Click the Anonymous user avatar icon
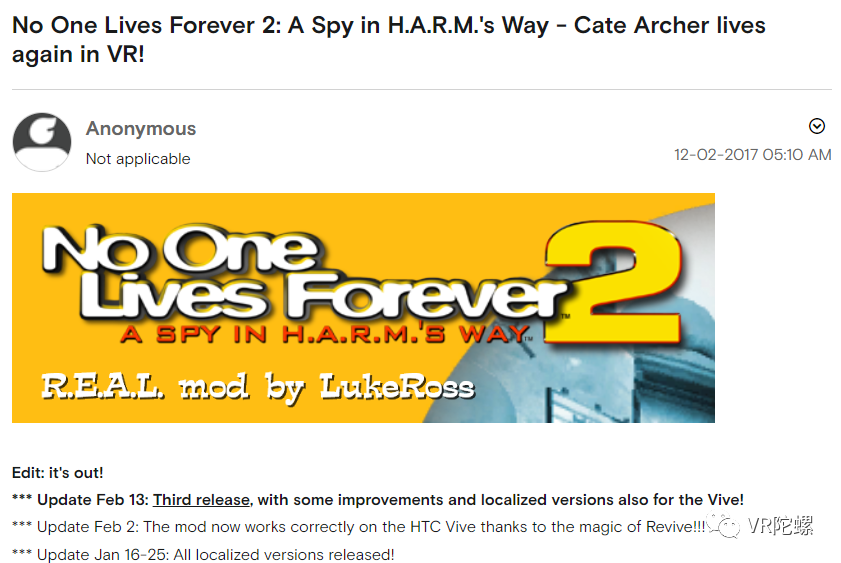The height and width of the screenshot is (563, 841). click(x=42, y=142)
